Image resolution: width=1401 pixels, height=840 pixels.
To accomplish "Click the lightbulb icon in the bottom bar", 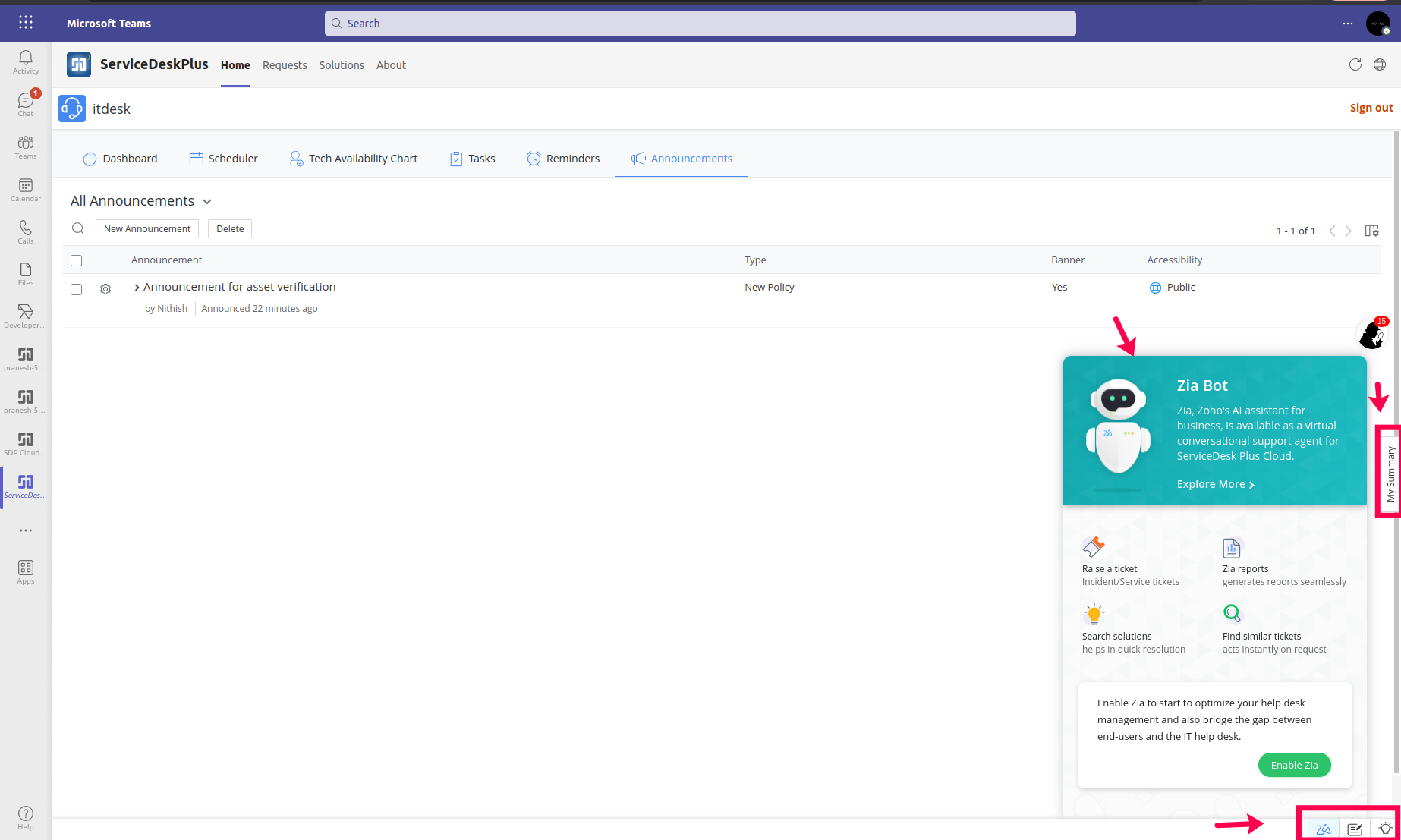I will (x=1385, y=829).
